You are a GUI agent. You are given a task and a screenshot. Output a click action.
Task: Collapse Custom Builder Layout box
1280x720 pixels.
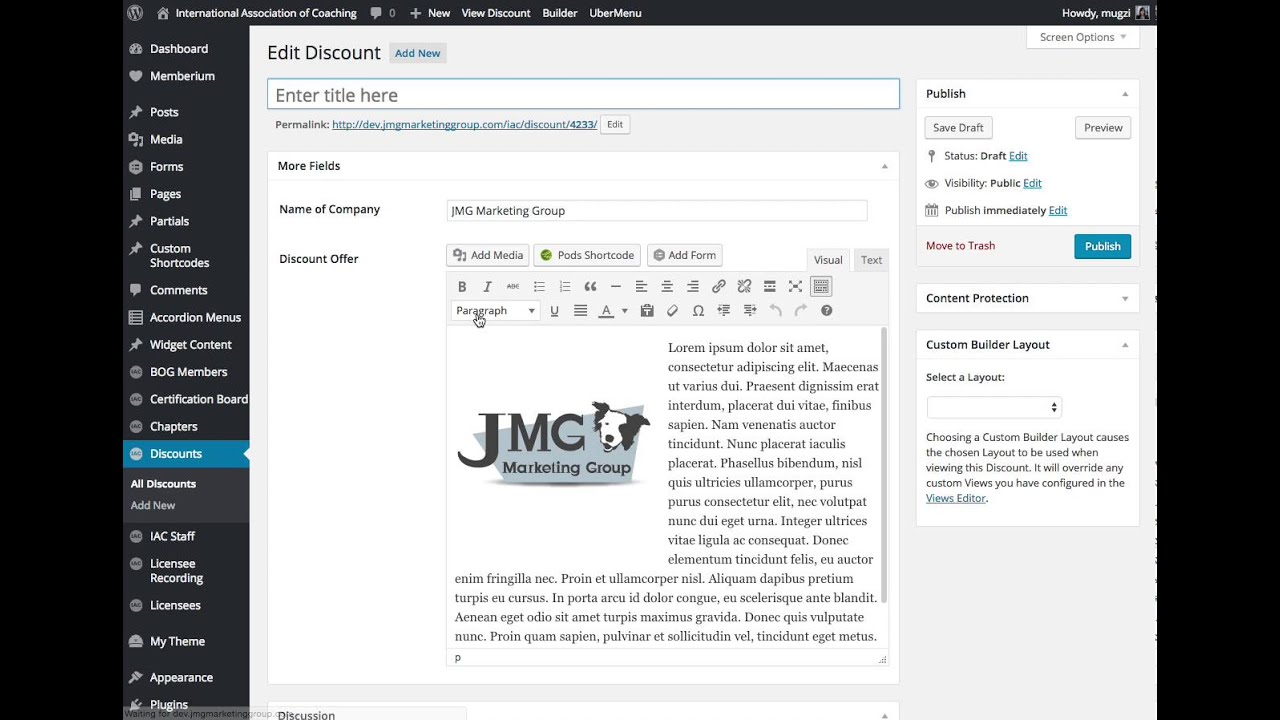(1125, 345)
